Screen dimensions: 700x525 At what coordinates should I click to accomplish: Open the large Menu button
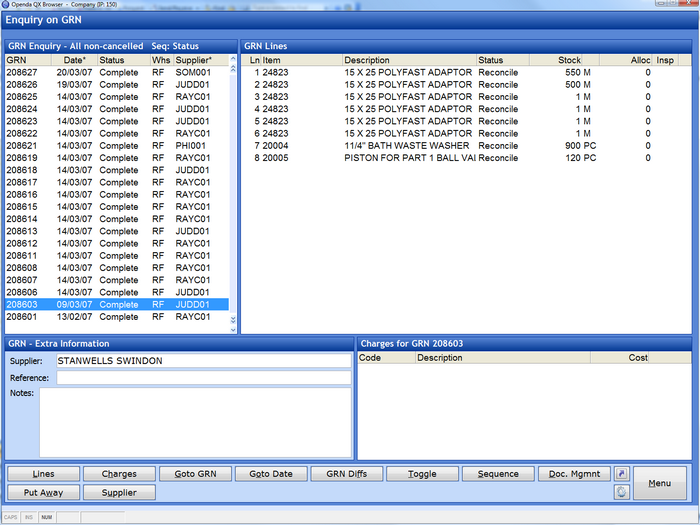point(660,483)
